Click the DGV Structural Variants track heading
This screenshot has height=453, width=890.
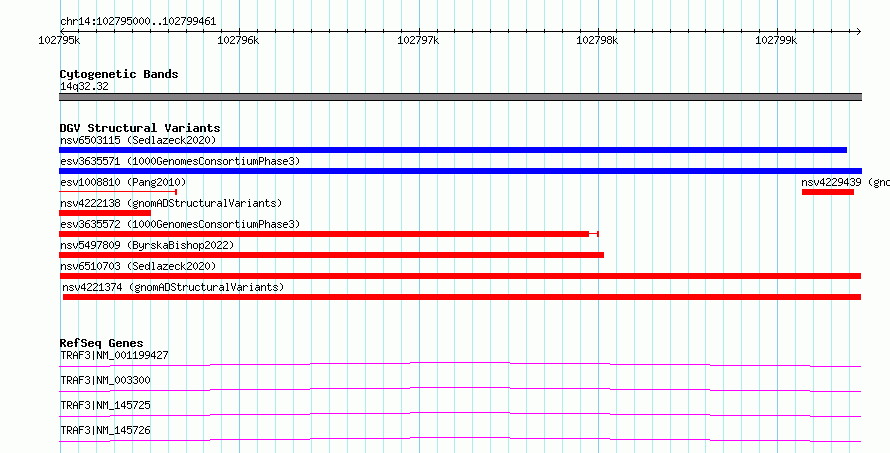coord(140,128)
